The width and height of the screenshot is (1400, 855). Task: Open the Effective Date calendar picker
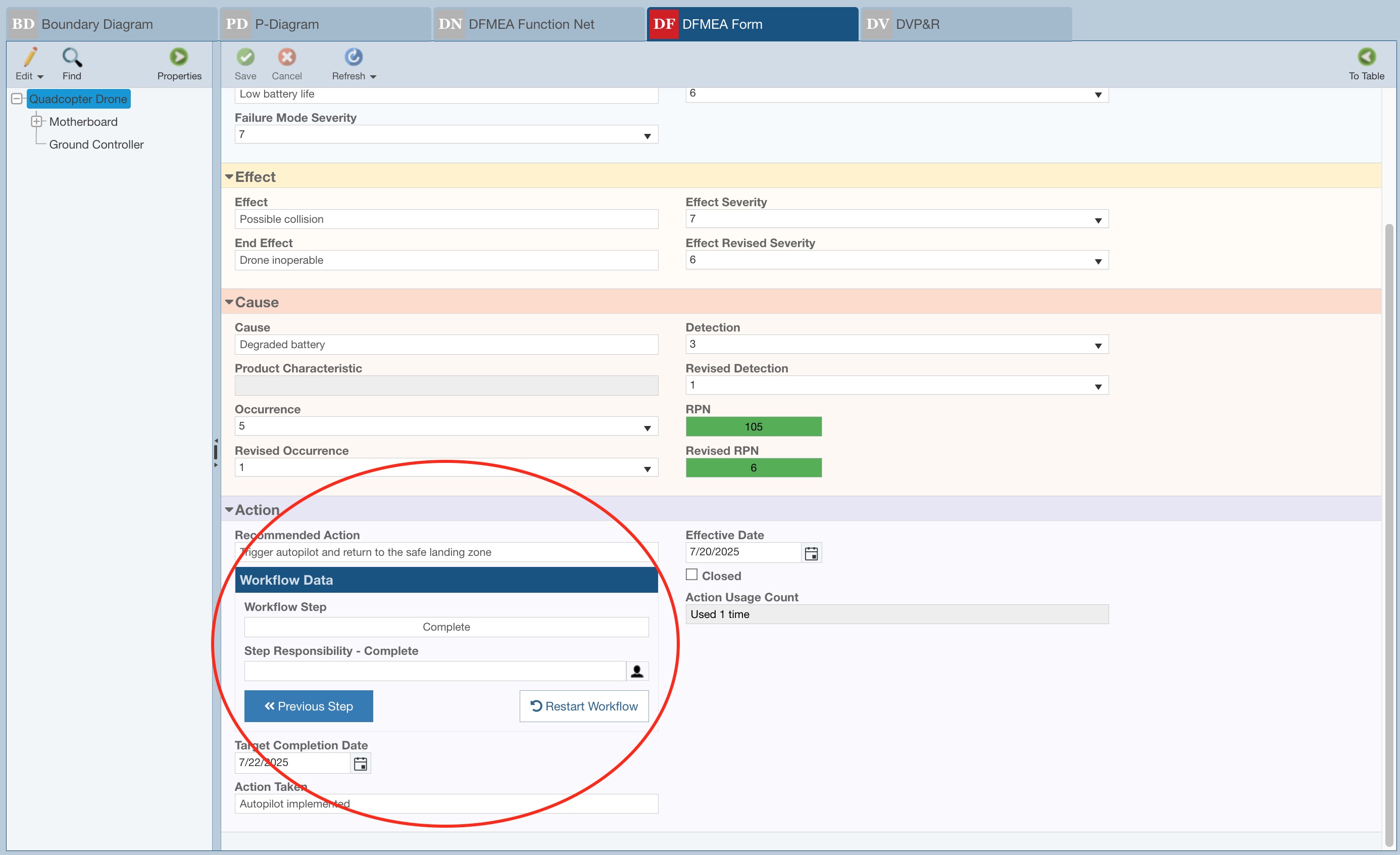(x=811, y=552)
